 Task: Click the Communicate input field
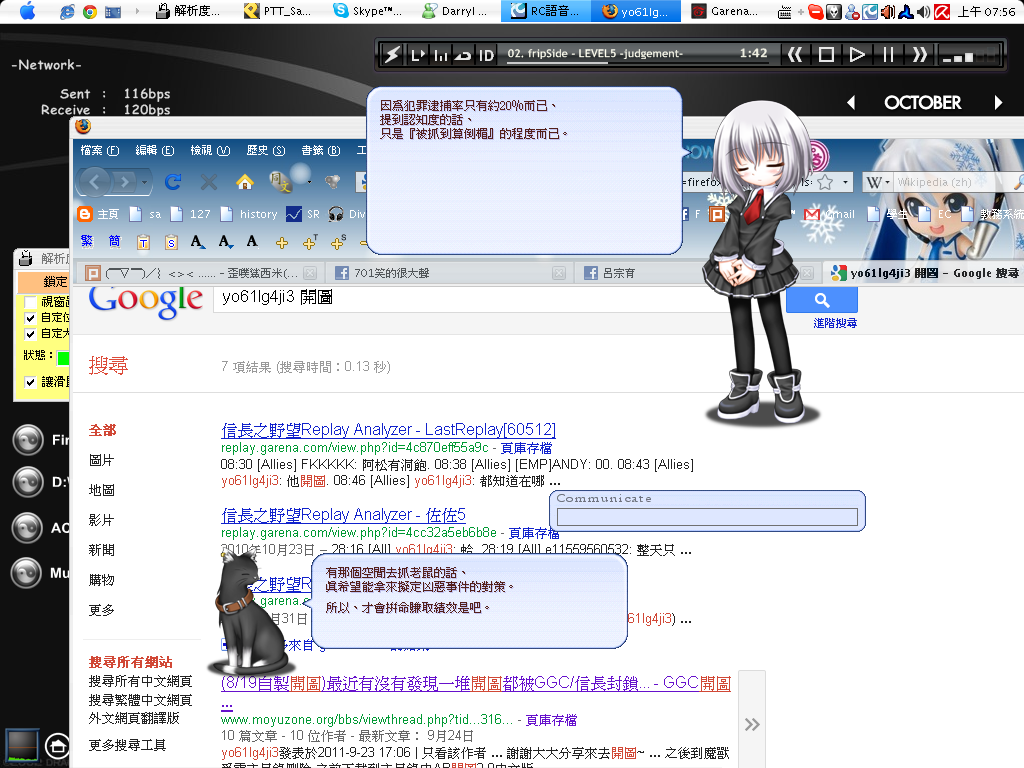click(707, 517)
